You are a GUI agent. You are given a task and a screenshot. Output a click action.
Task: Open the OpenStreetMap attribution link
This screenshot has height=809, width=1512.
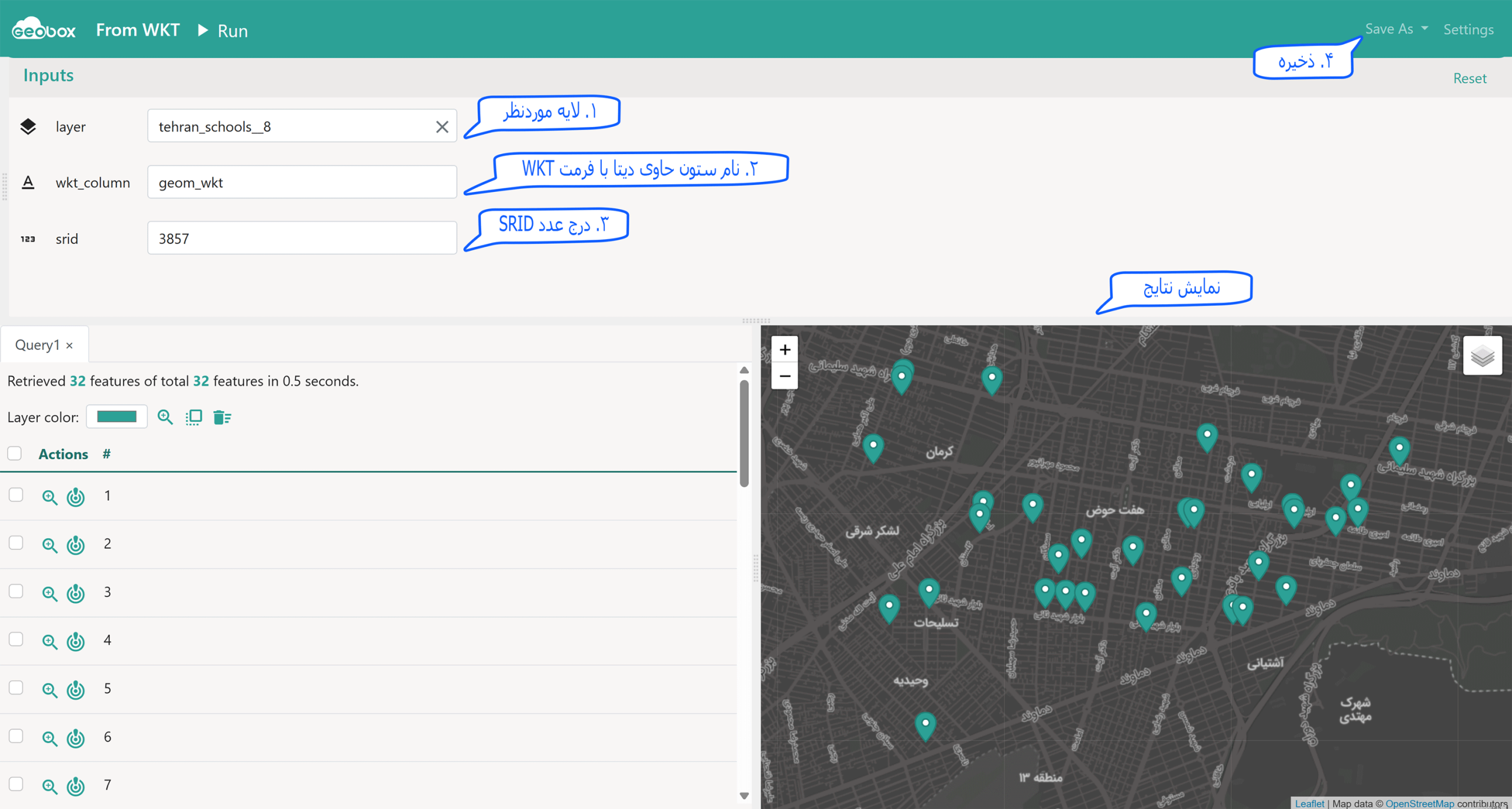tap(1419, 803)
